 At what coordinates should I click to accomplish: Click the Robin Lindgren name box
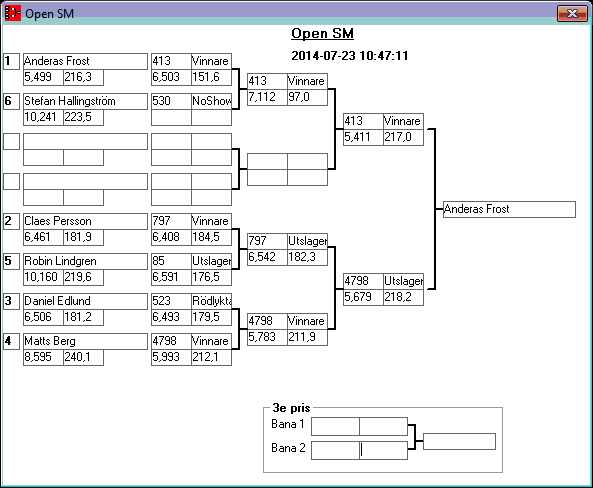(85, 261)
